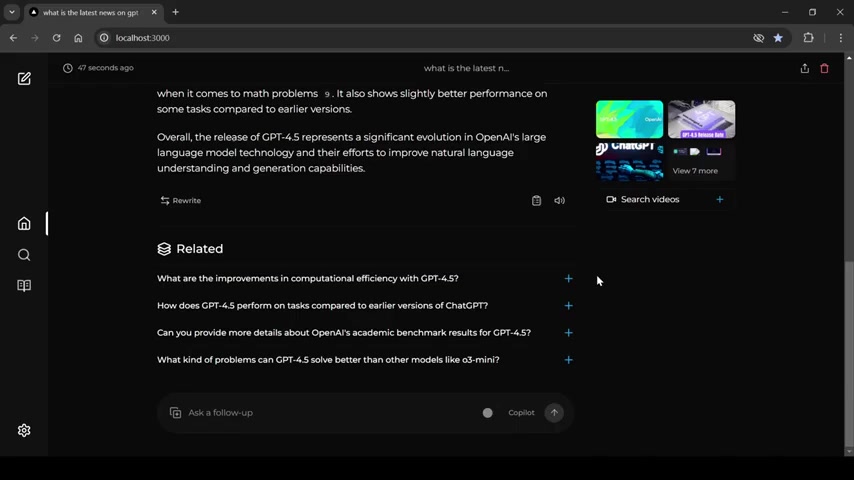Copy the answer with the clipboard icon
854x480 pixels.
(x=536, y=200)
